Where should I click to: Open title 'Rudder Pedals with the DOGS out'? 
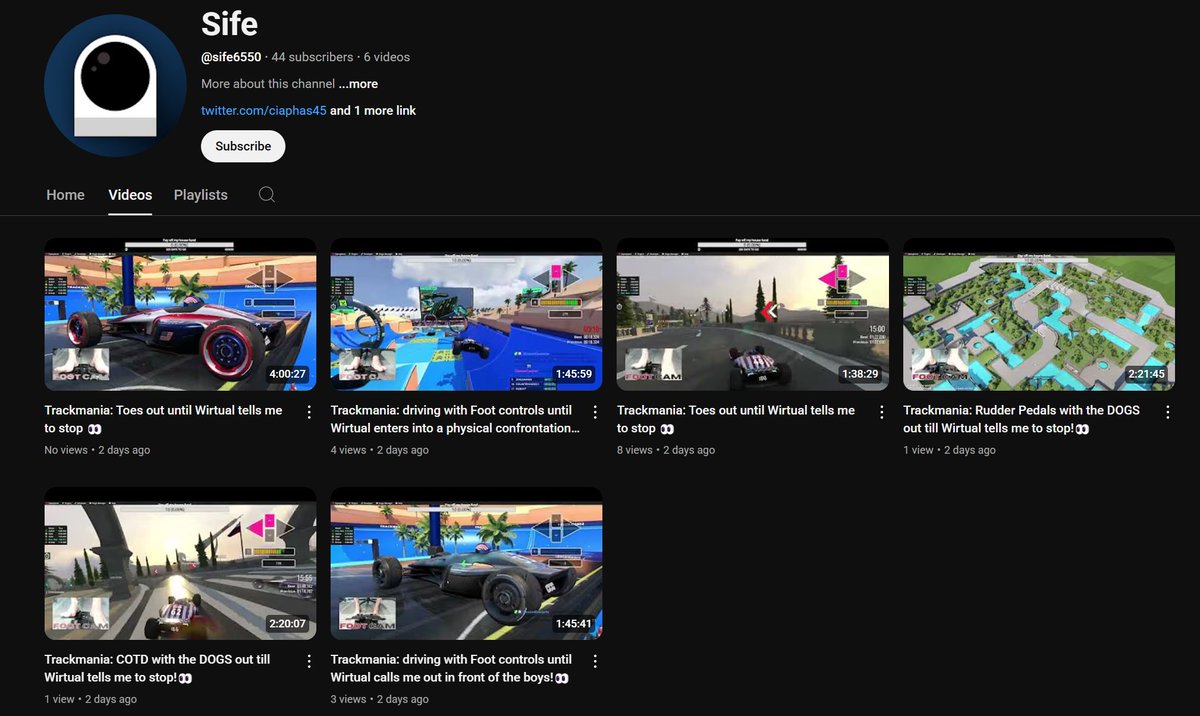click(x=1021, y=419)
